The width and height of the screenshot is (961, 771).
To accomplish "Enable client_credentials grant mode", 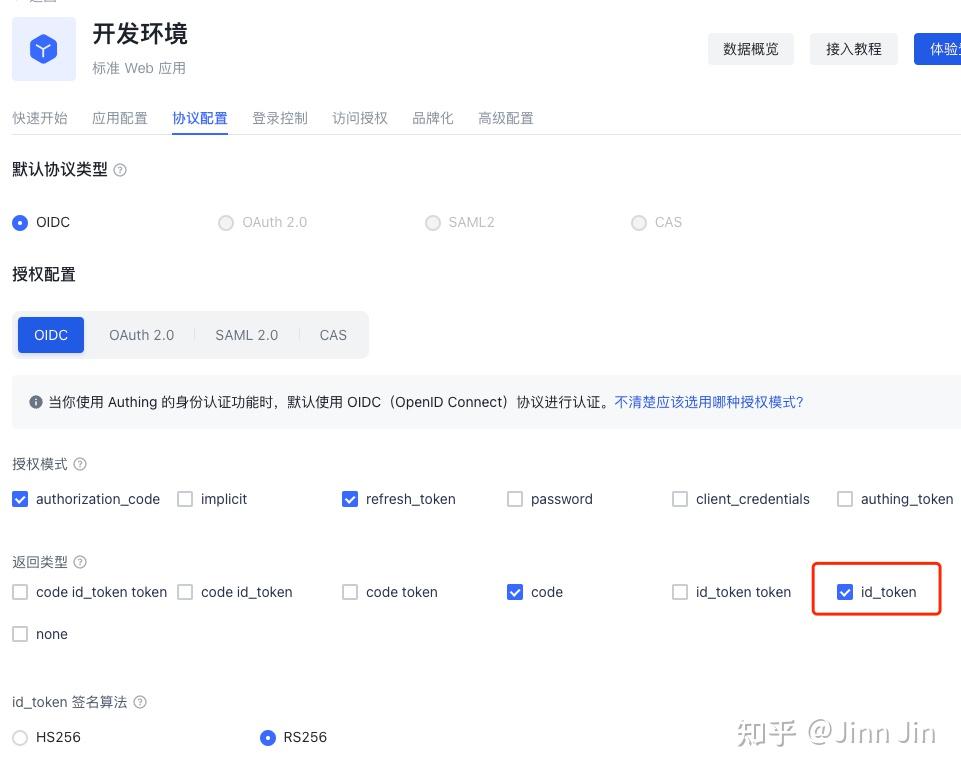I will click(680, 499).
